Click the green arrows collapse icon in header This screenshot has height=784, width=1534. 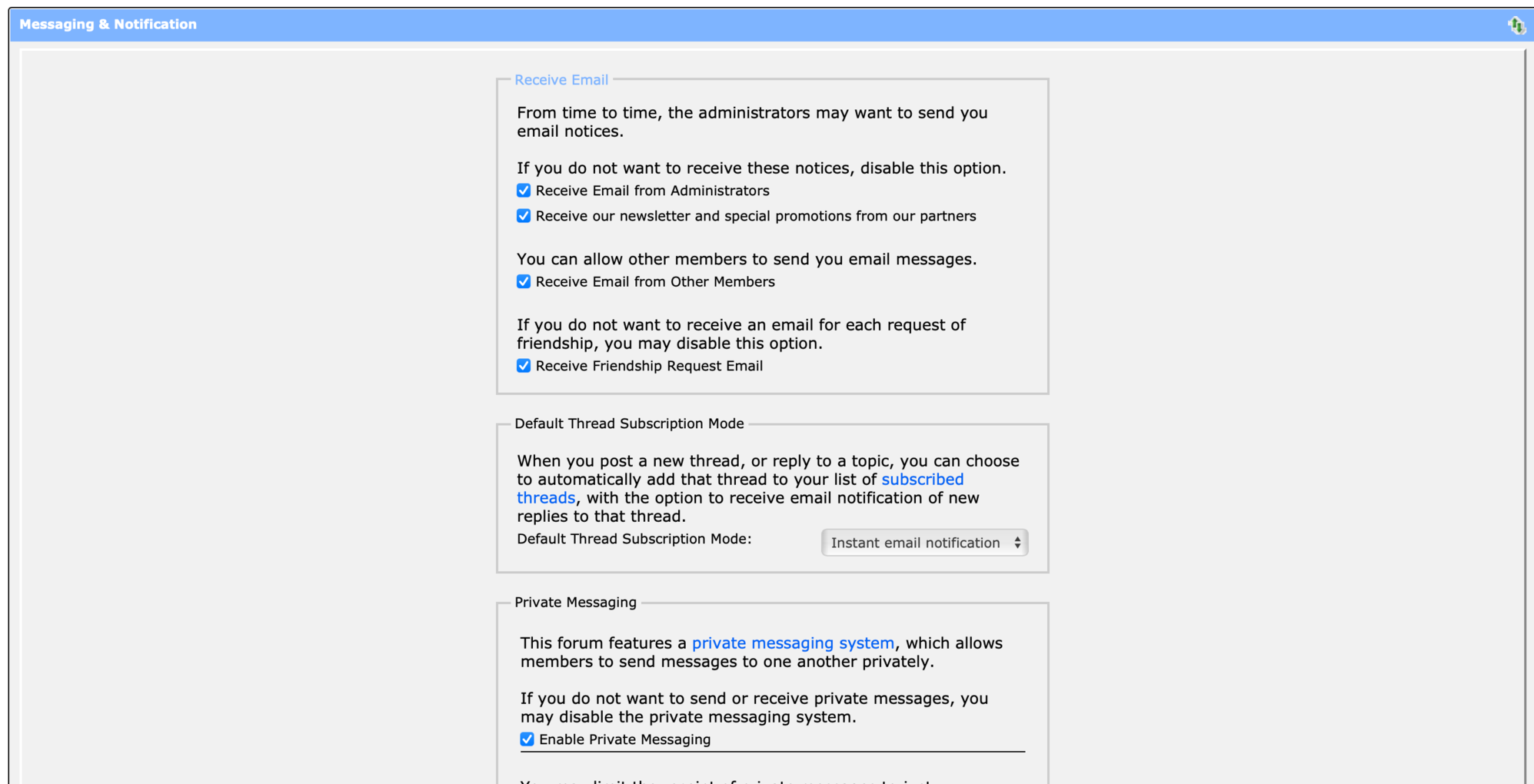pos(1516,25)
